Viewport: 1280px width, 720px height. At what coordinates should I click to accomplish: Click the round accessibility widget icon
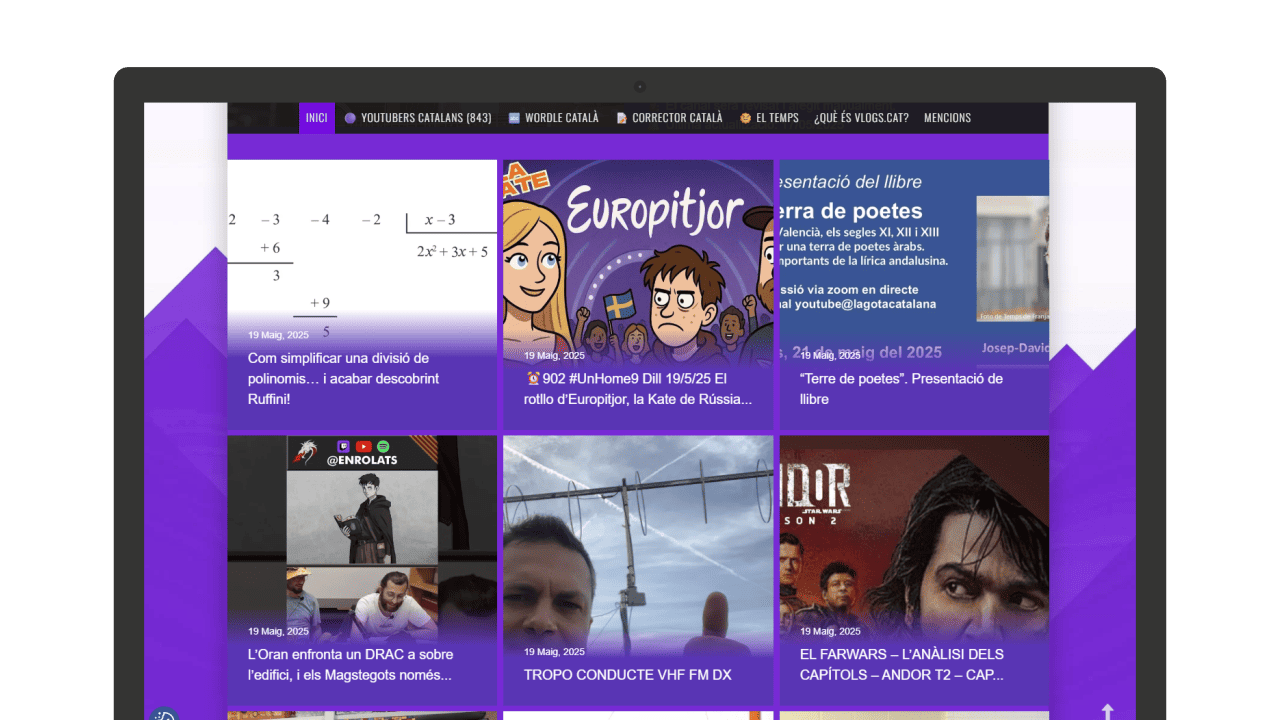coord(165,714)
